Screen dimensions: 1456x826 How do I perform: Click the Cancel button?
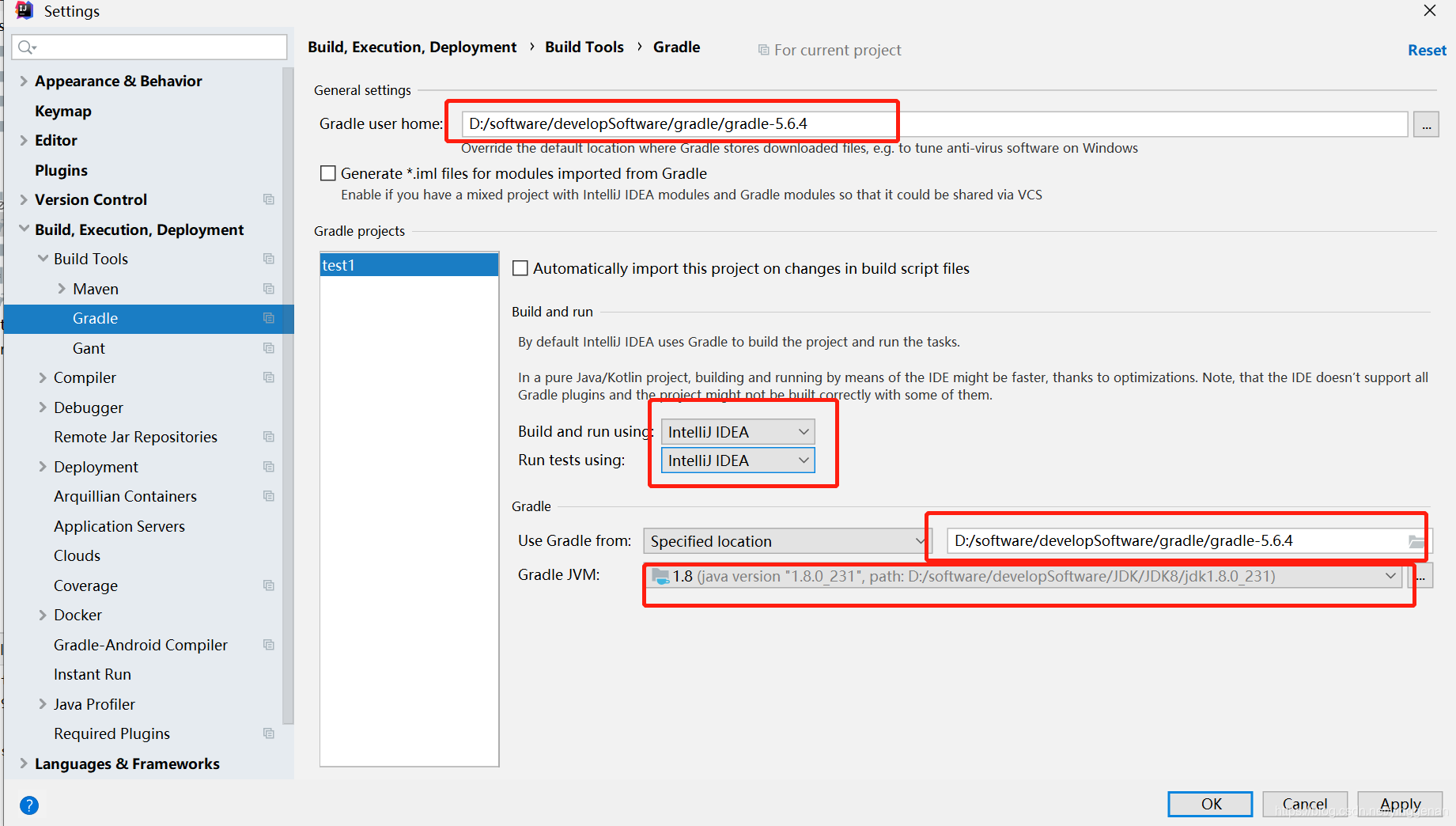[x=1305, y=804]
